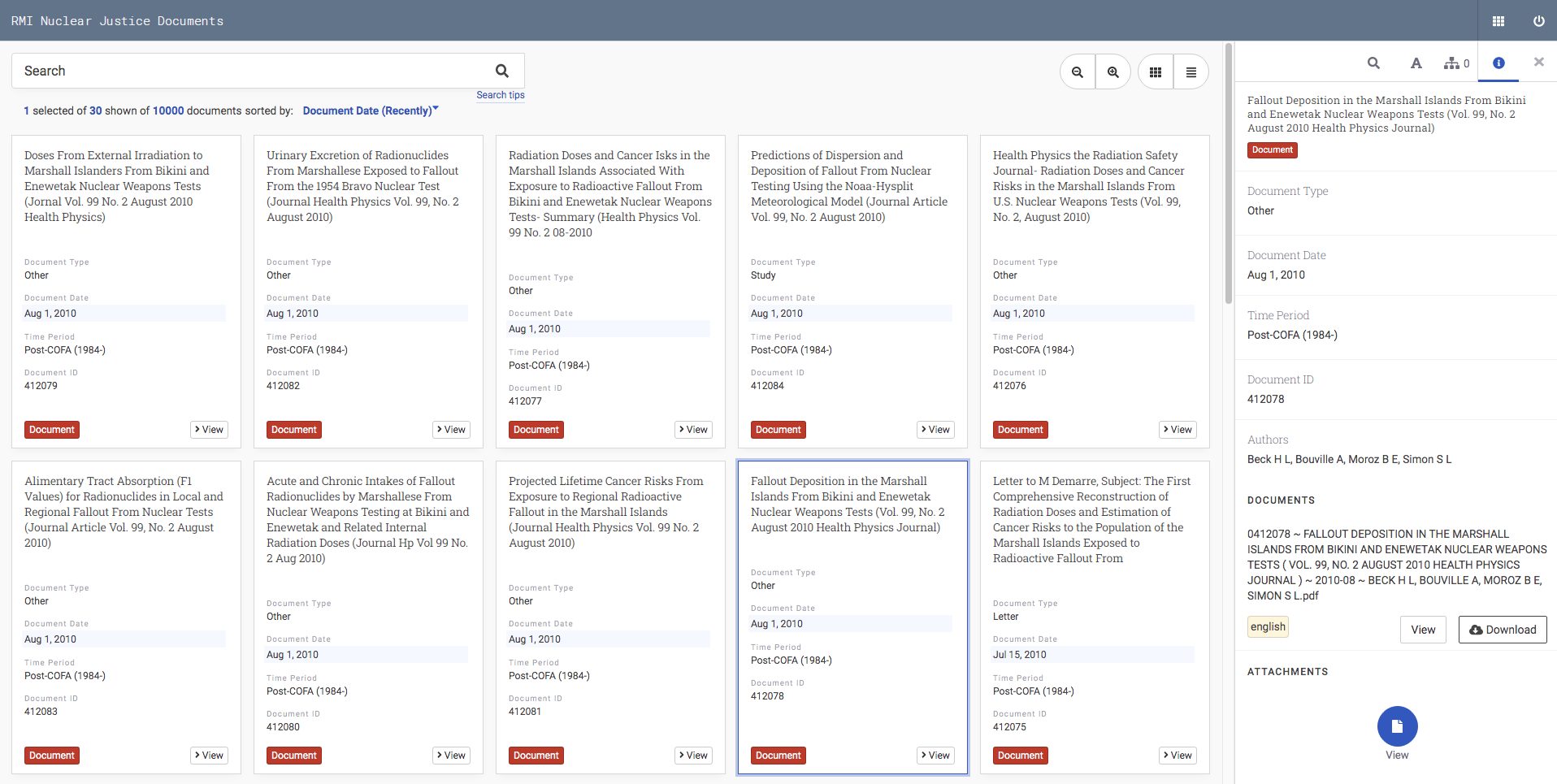Click the search magnifier icon in search box

pyautogui.click(x=502, y=71)
